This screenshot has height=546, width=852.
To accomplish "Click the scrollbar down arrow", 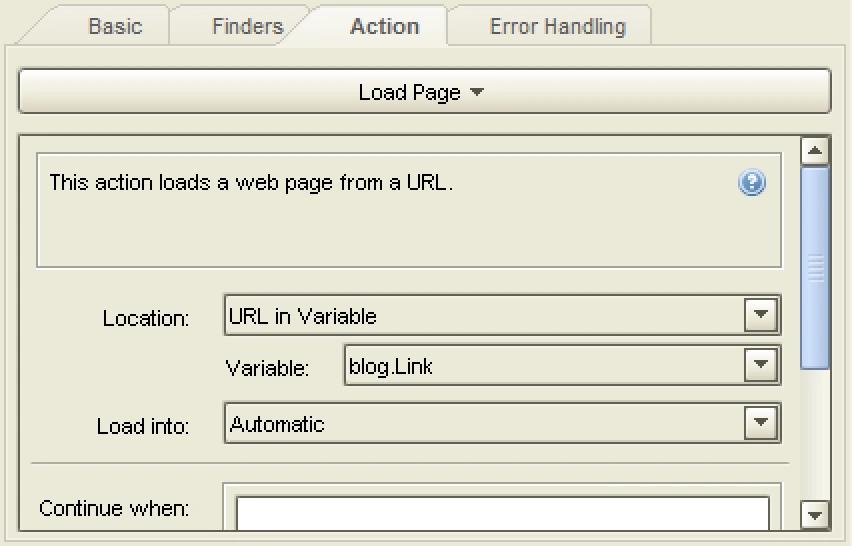I will 815,514.
